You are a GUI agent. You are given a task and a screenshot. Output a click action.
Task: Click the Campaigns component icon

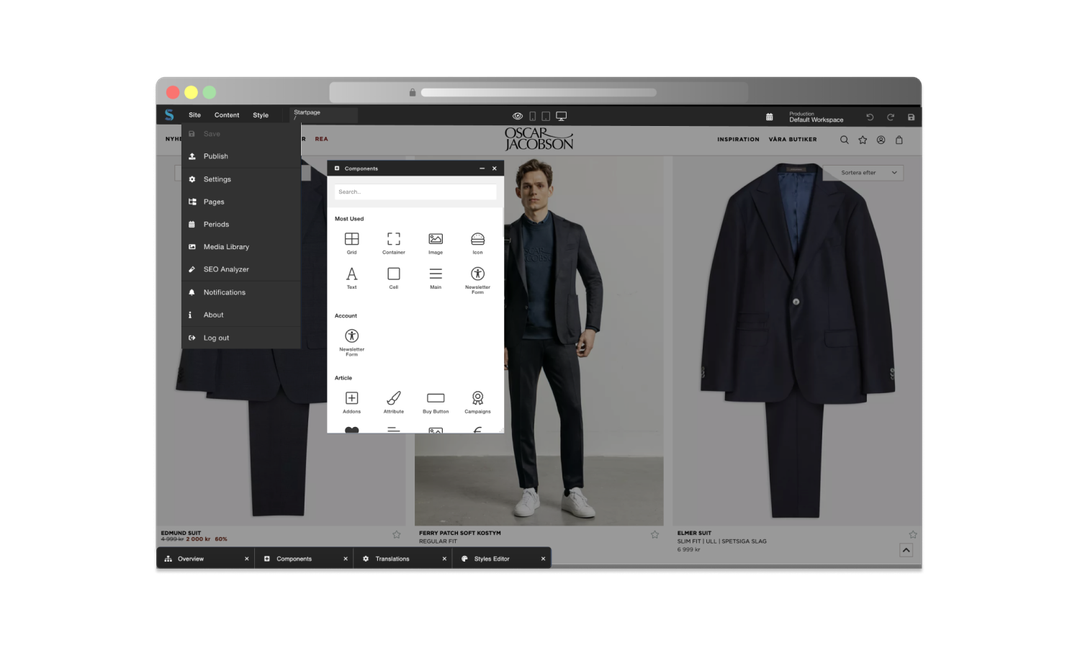click(477, 398)
